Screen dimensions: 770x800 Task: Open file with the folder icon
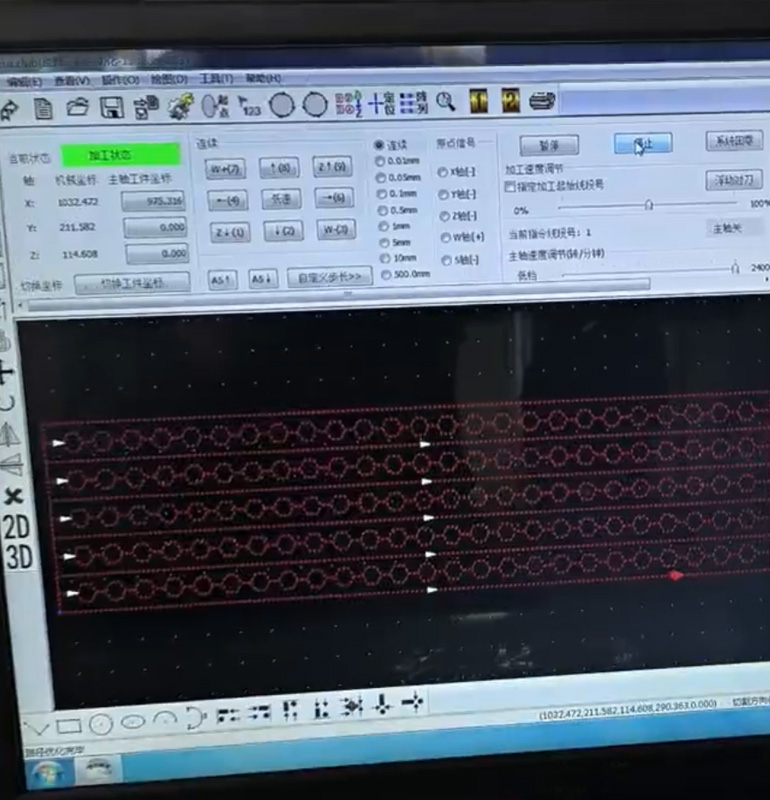click(x=77, y=107)
